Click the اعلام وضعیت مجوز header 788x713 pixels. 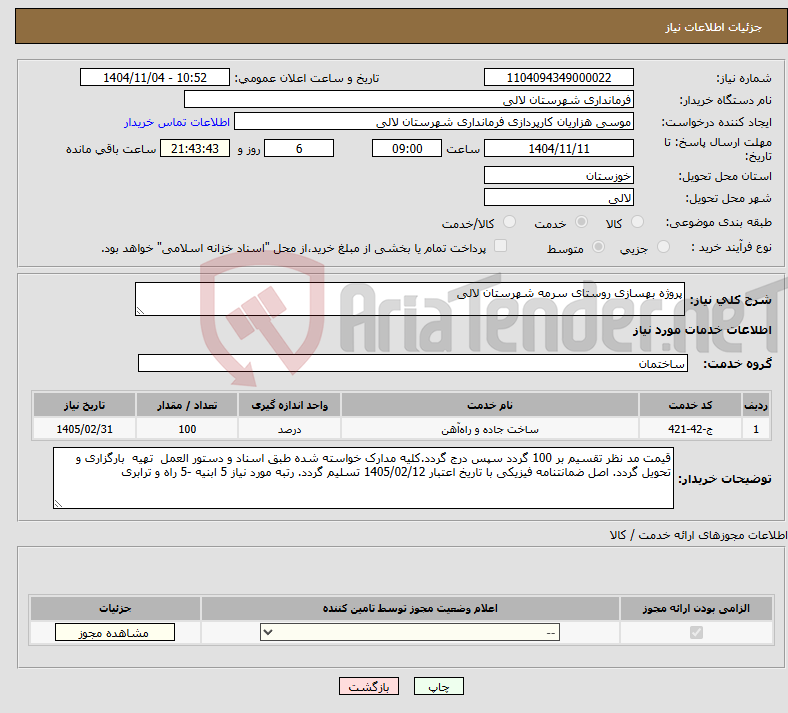click(x=410, y=608)
